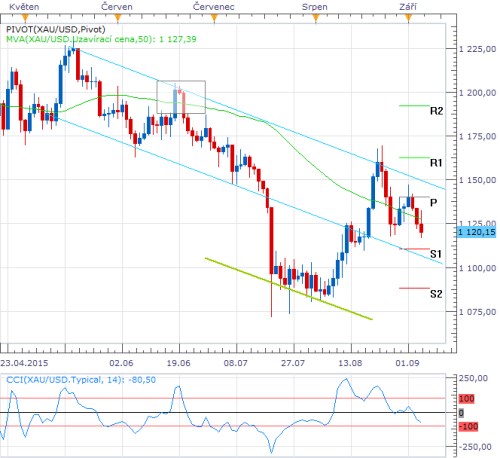The image size is (500, 458).
Task: Click the 1 200,00 price axis label
Action: [x=477, y=93]
